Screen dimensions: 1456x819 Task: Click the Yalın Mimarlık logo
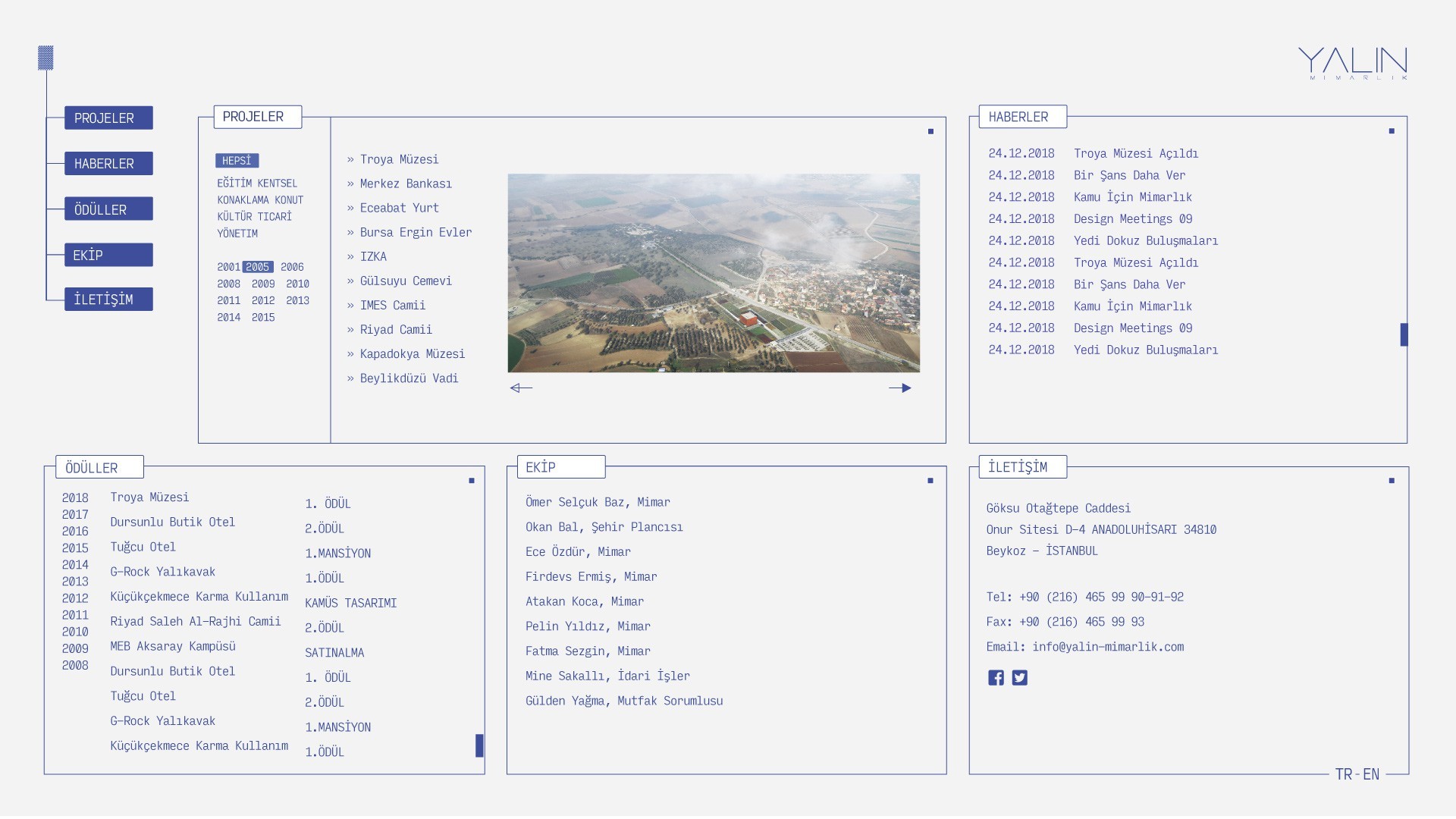click(1353, 63)
